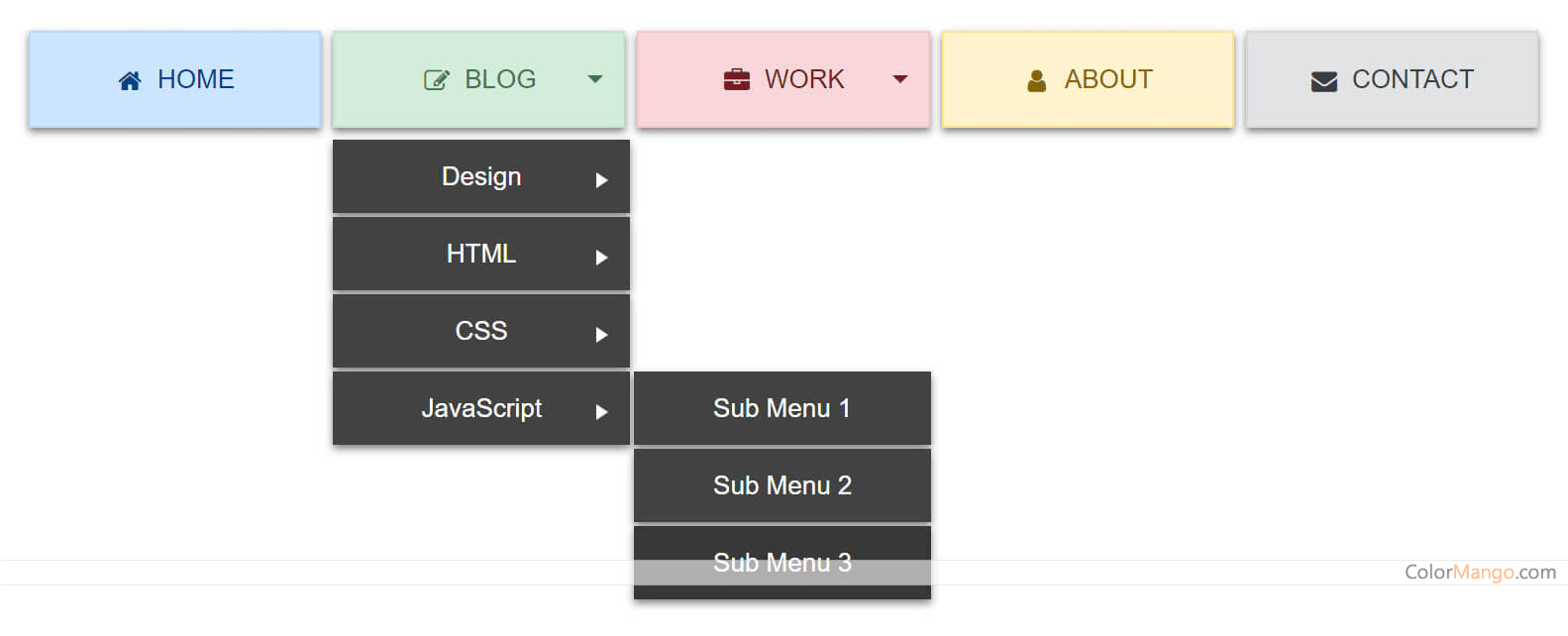The height and width of the screenshot is (636, 1568).
Task: Click the house icon beside HOME
Action: (x=130, y=80)
